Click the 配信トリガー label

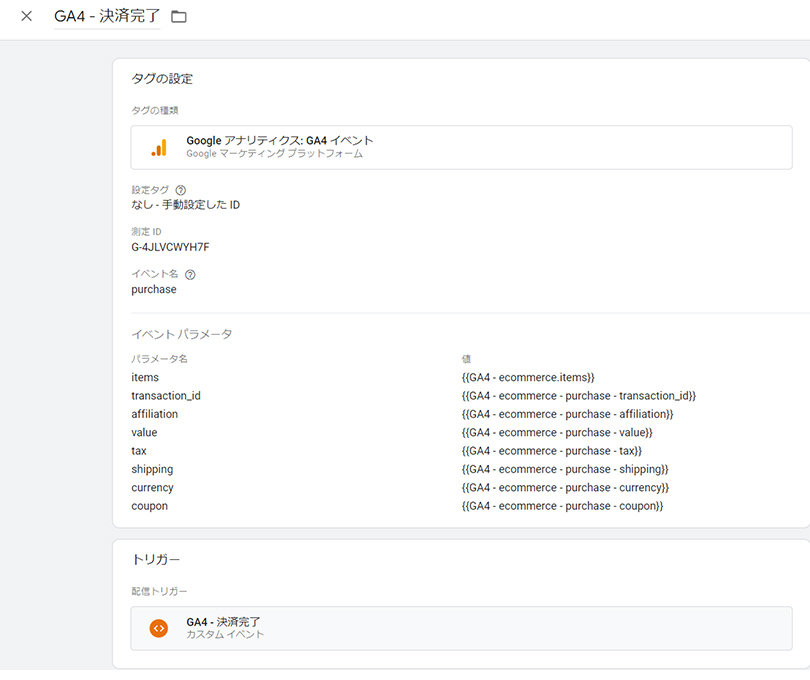(x=159, y=591)
